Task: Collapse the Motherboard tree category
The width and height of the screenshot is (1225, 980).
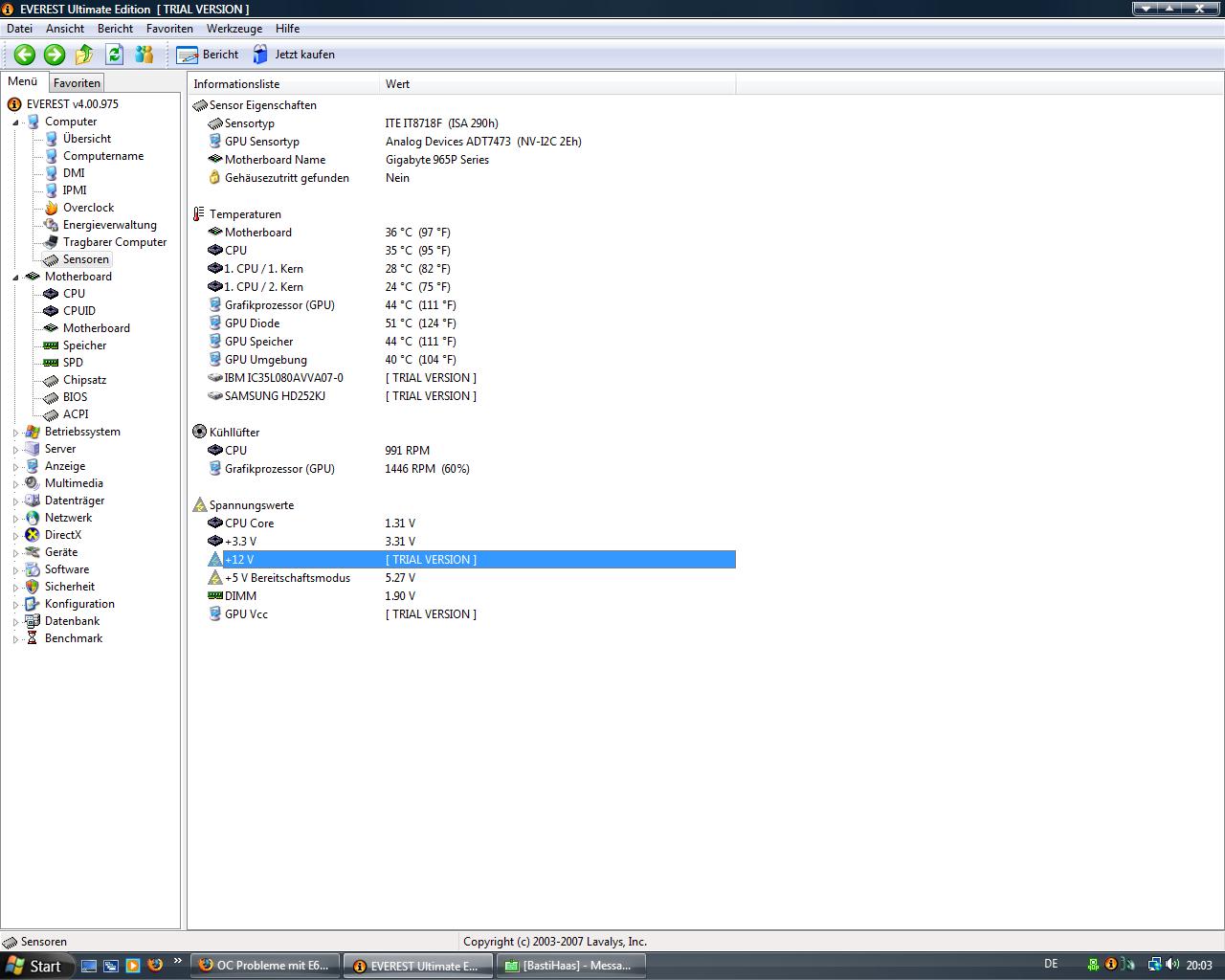Action: 15,278
